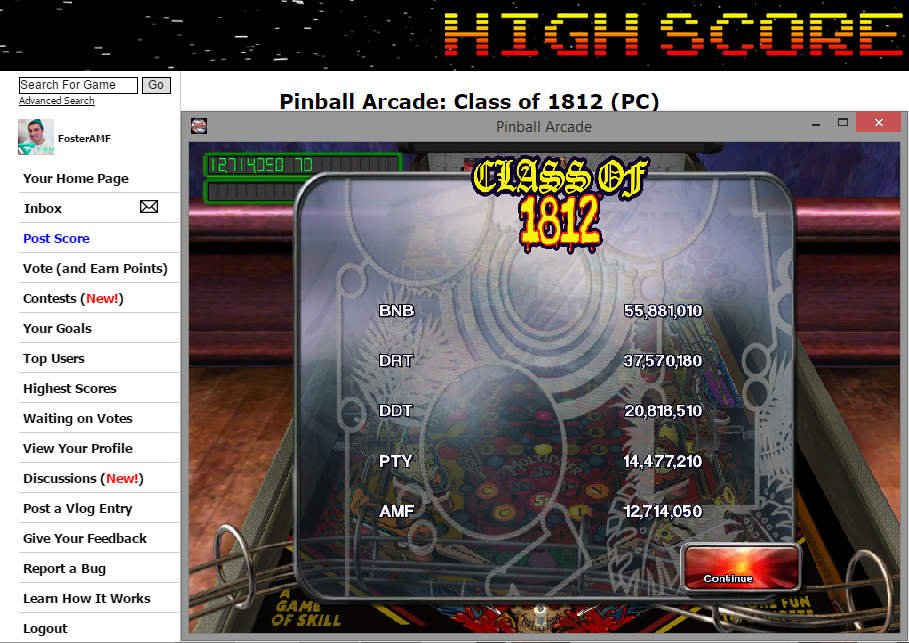The image size is (909, 643).
Task: Click the Pinball Arcade: Class of 1812 (PC) heading
Action: 469,101
